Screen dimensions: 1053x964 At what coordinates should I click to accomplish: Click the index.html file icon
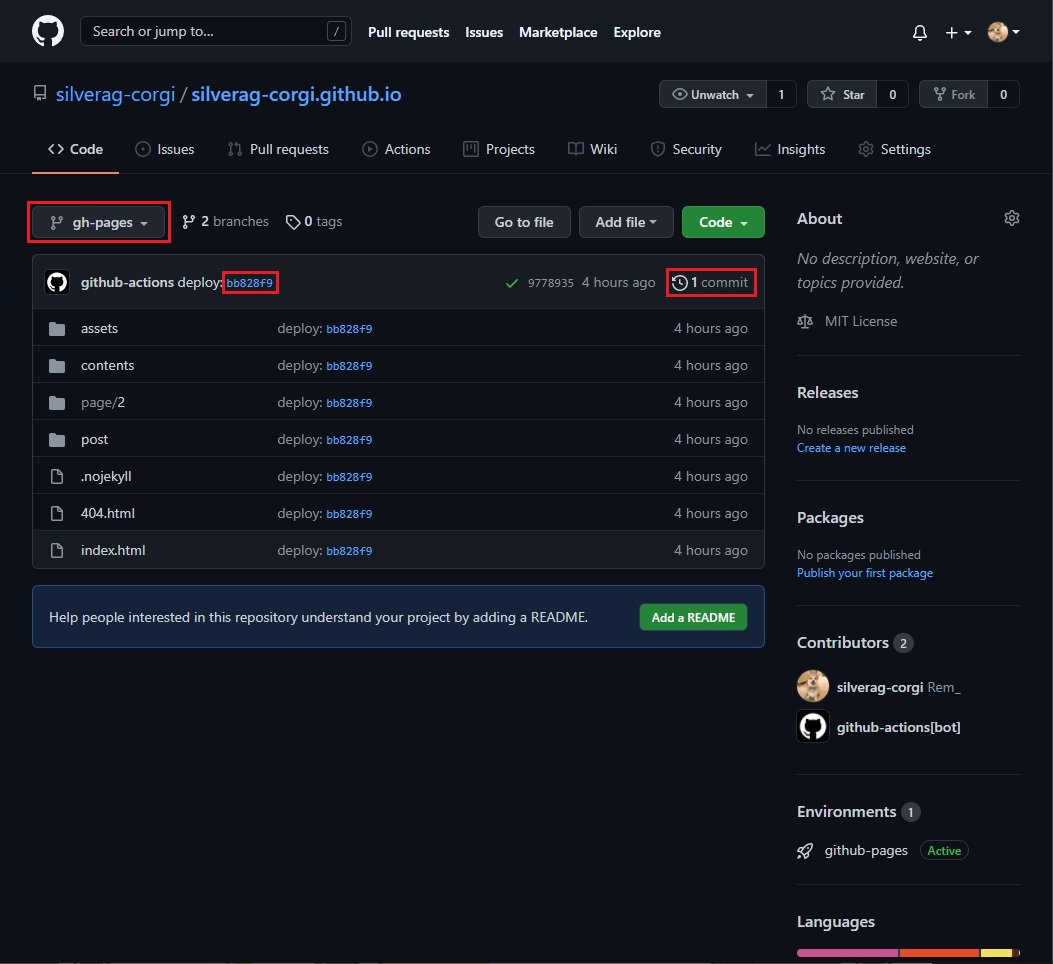[x=57, y=550]
